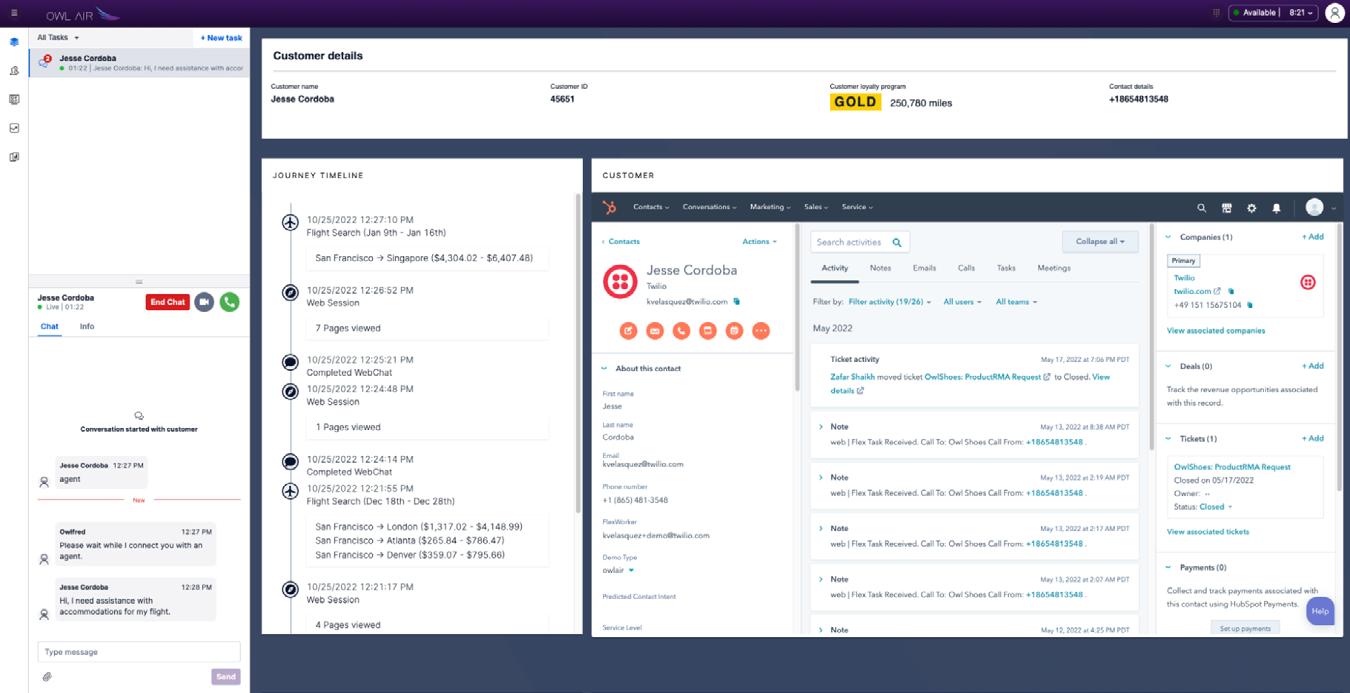Screen dimensions: 1350x693
Task: Open more actions orange ellipsis icon
Action: click(761, 330)
